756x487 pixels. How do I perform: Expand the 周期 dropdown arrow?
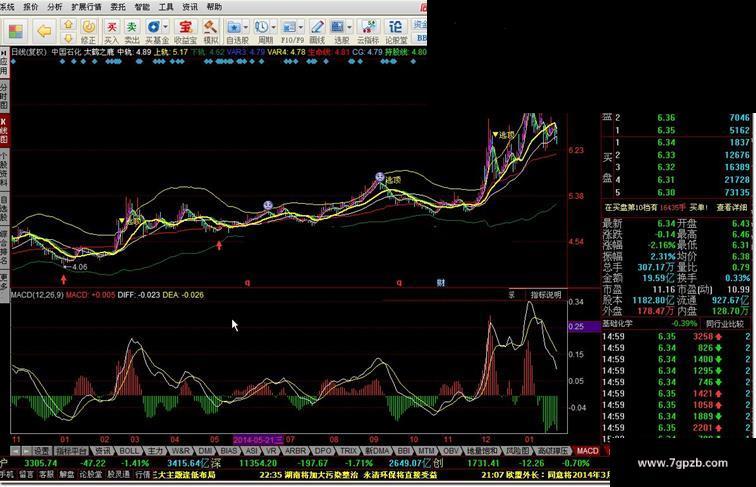pos(273,27)
